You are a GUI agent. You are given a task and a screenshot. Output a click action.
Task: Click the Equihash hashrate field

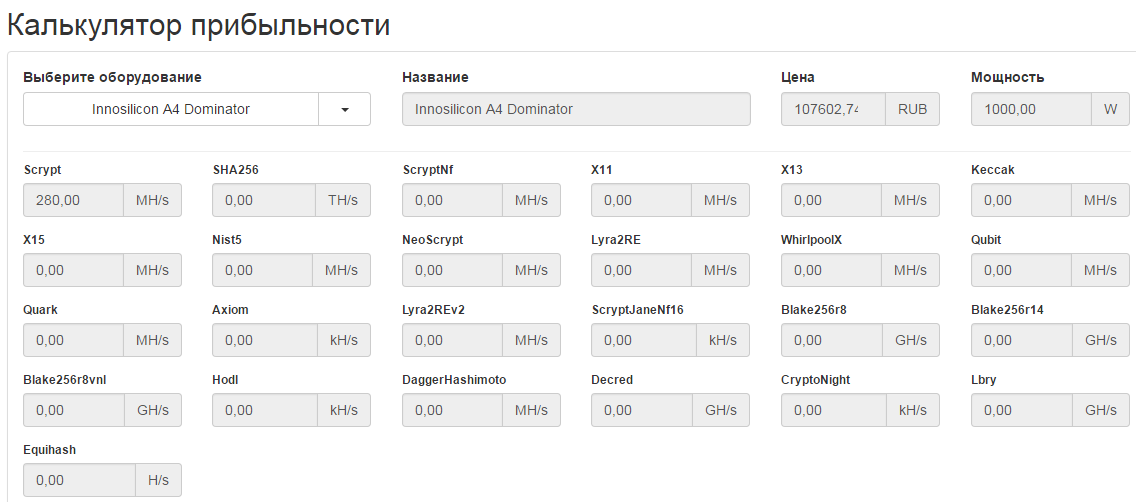pos(79,480)
